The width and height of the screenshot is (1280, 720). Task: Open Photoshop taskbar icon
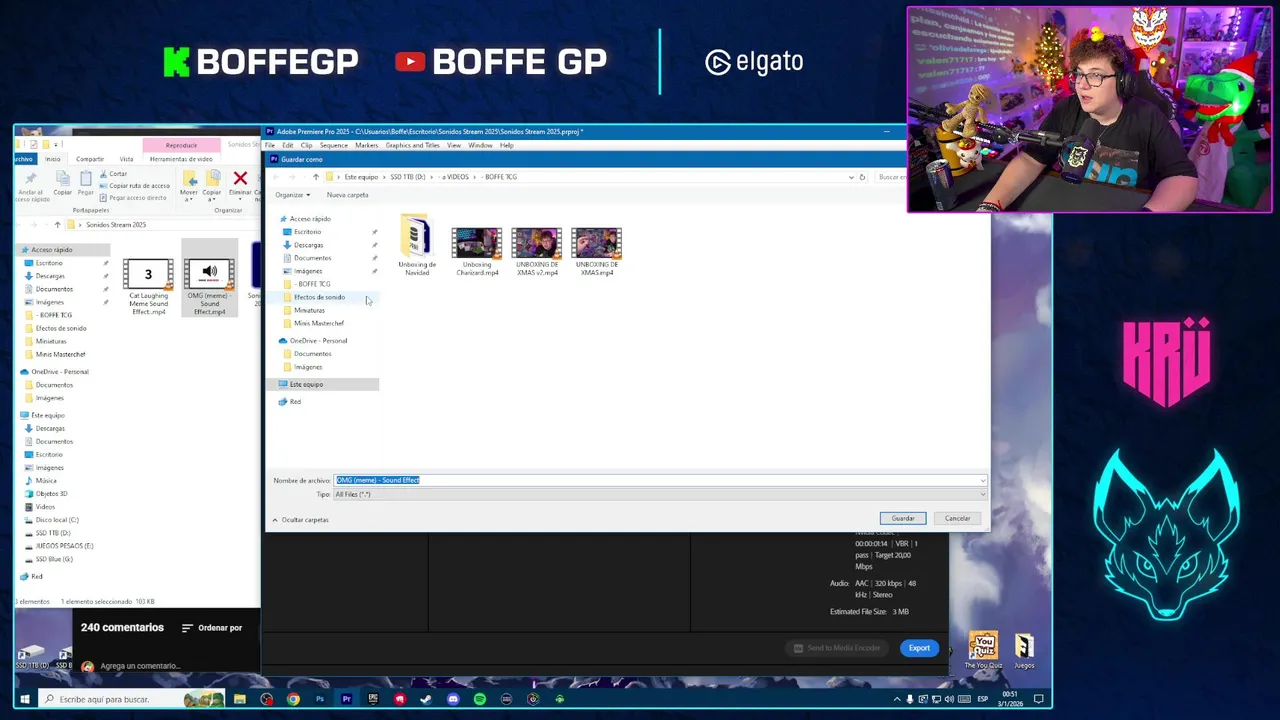tap(320, 699)
